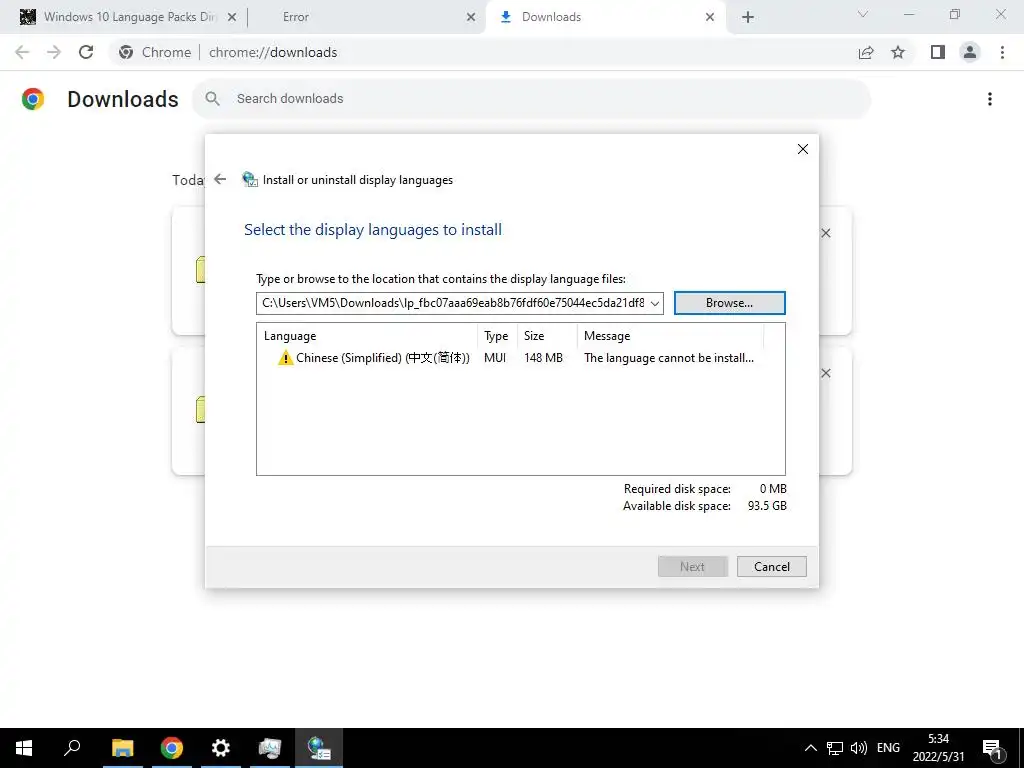Open the Chrome three-dot menu in the toolbar
Screen dimensions: 1024x768
[x=1002, y=52]
